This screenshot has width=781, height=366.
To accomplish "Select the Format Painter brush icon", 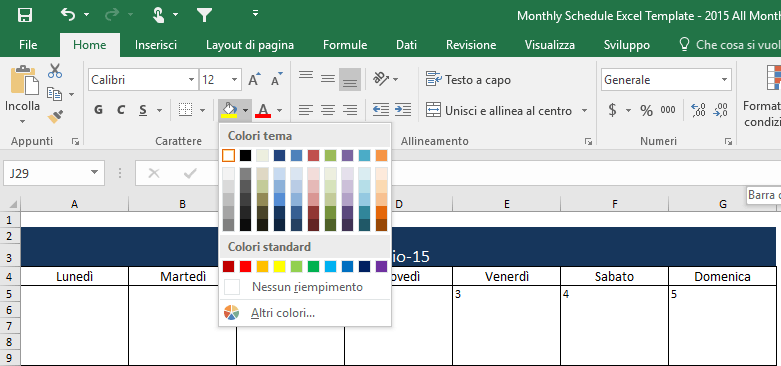I will coord(55,117).
